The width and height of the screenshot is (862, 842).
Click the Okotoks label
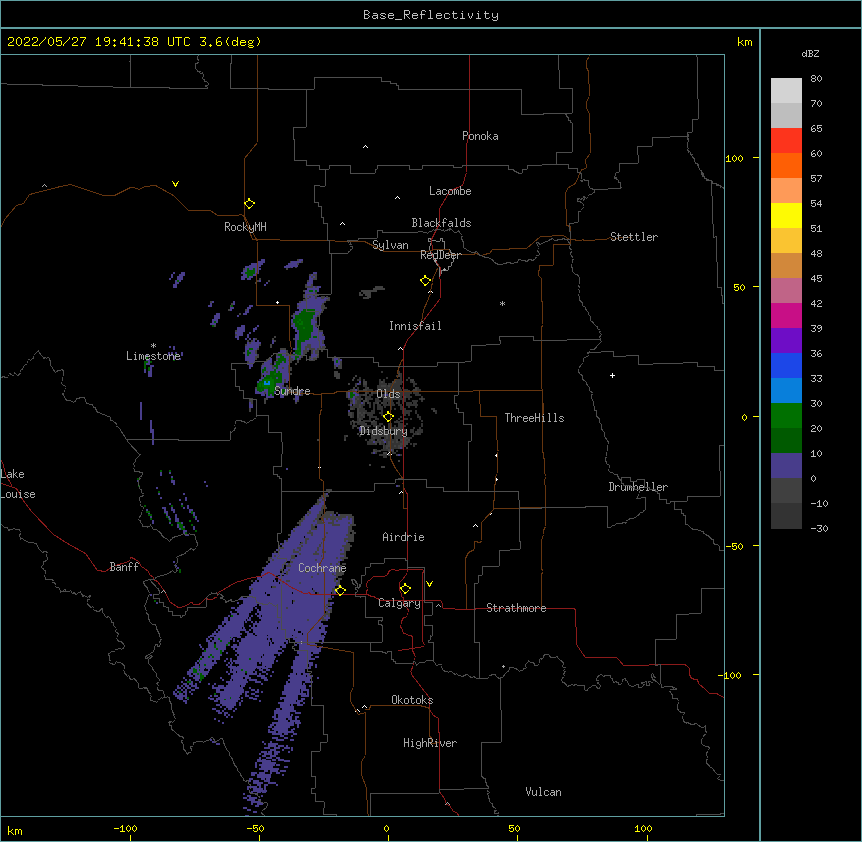click(x=412, y=700)
